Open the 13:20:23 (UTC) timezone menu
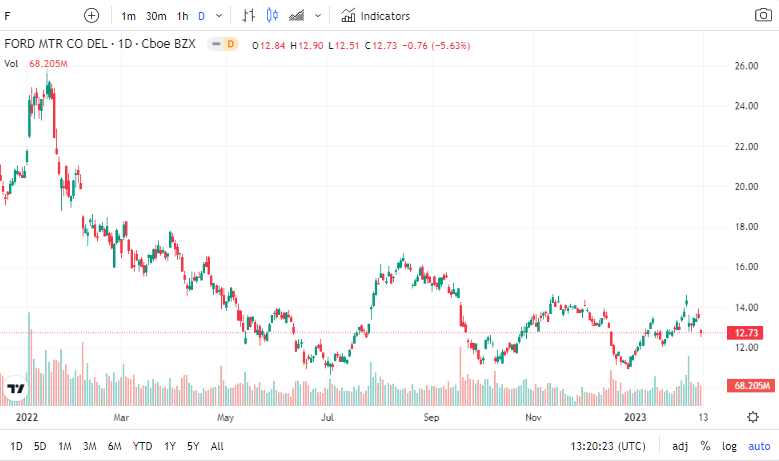Screen dimensions: 779x461 tap(608, 446)
